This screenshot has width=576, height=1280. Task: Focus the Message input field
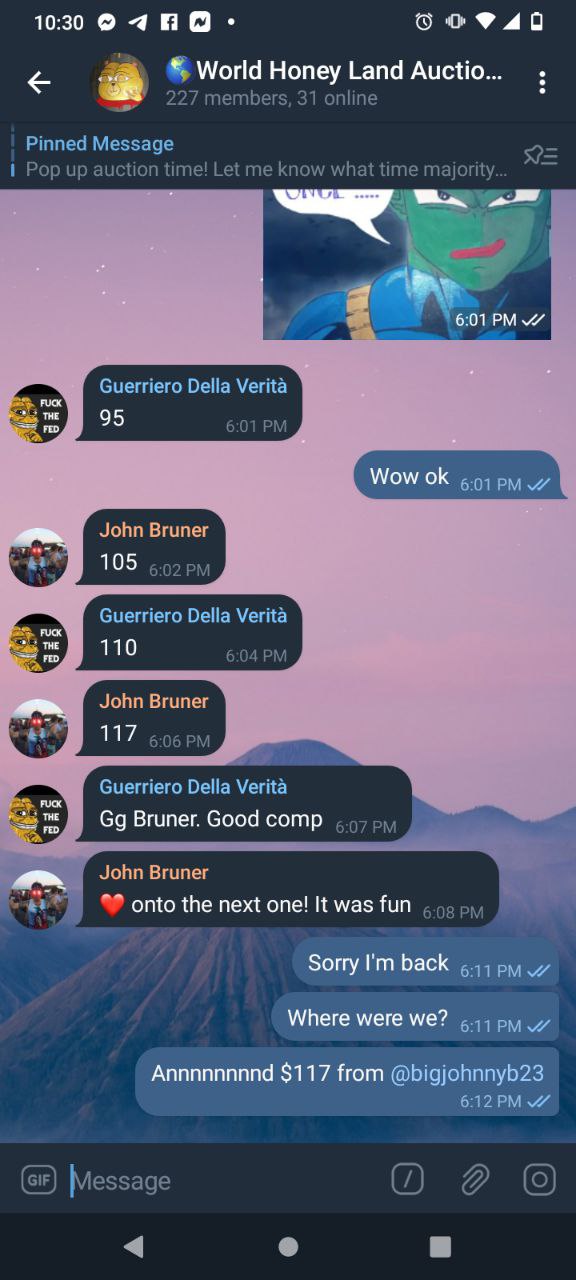[x=225, y=1181]
